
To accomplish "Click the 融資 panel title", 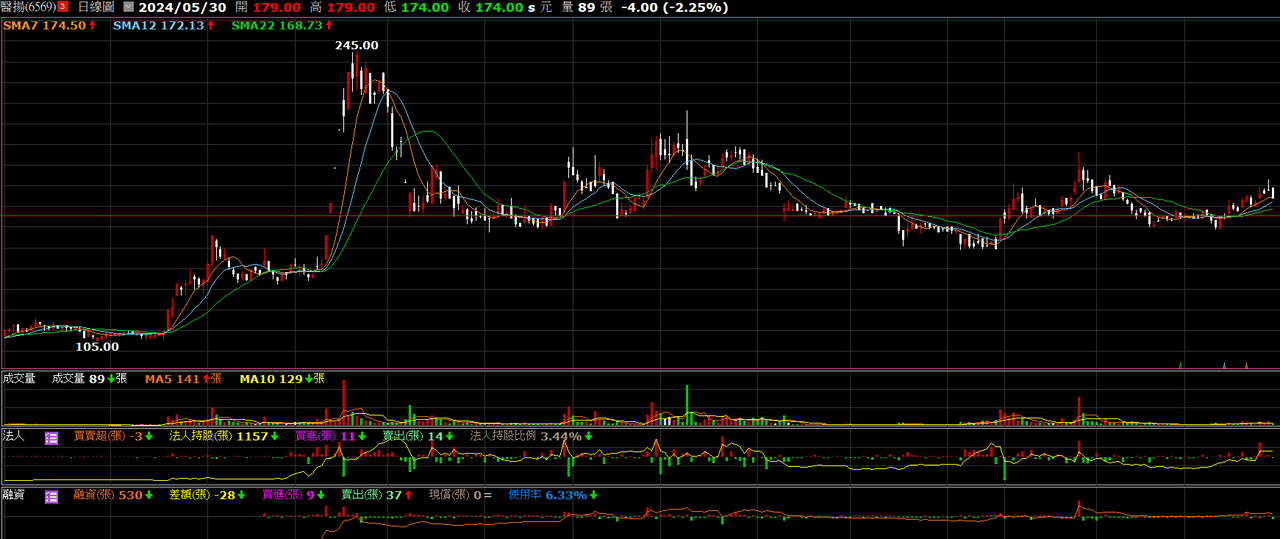I will [13, 495].
